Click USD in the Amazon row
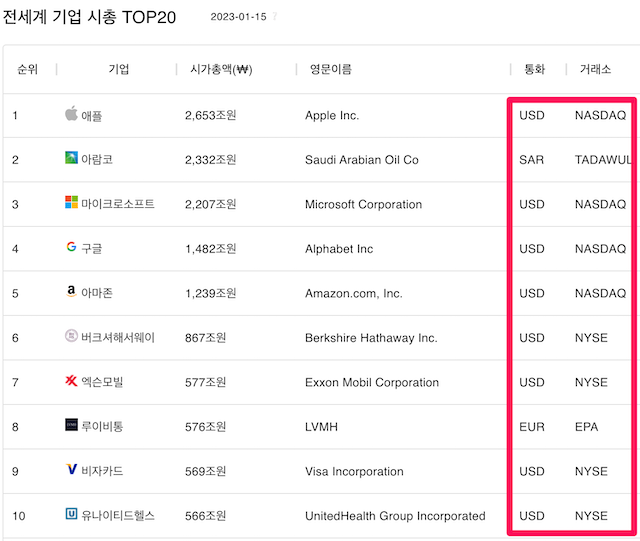 click(x=532, y=293)
